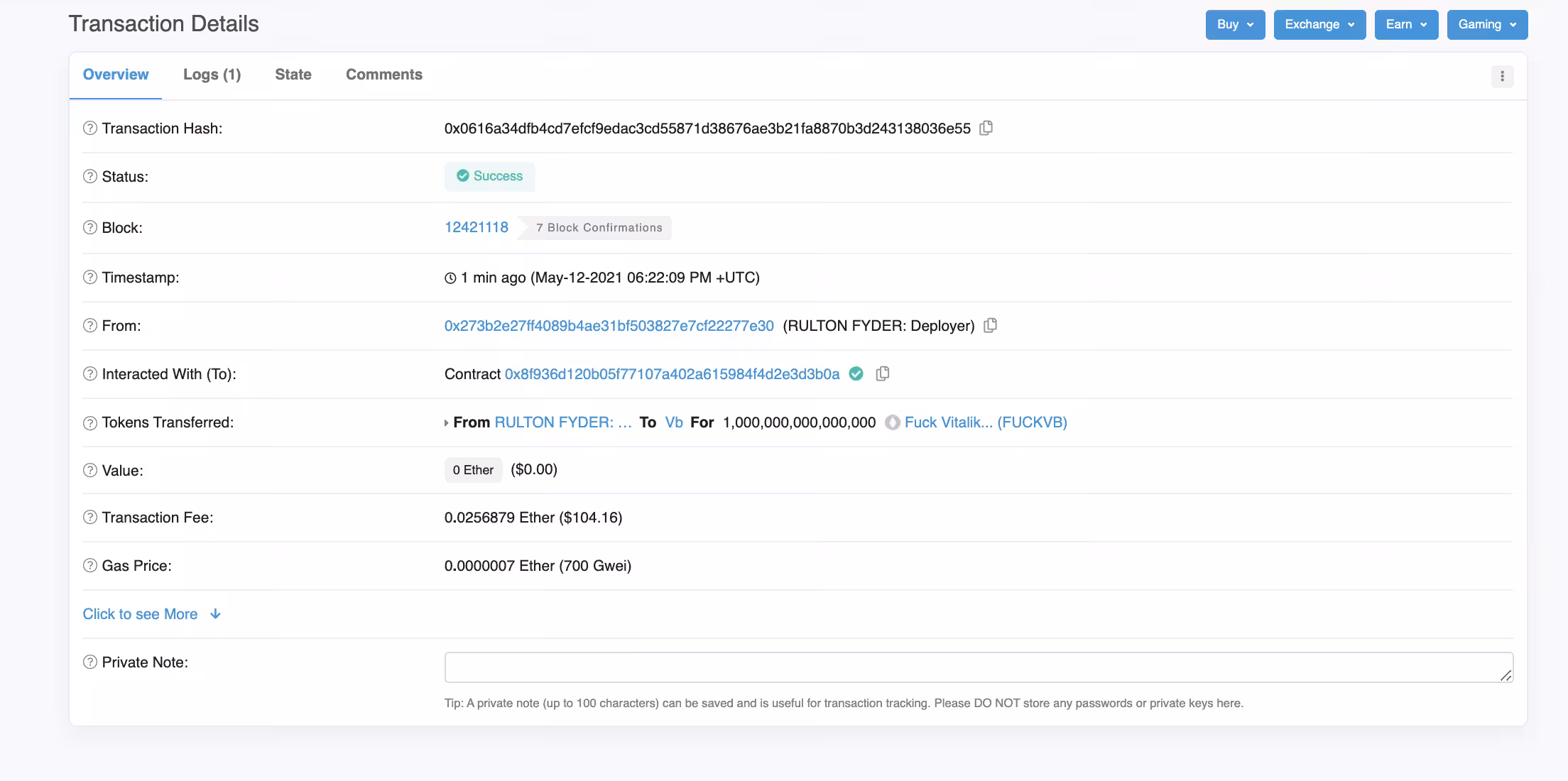Open the Exchange dropdown
This screenshot has height=781, width=1568.
point(1319,25)
